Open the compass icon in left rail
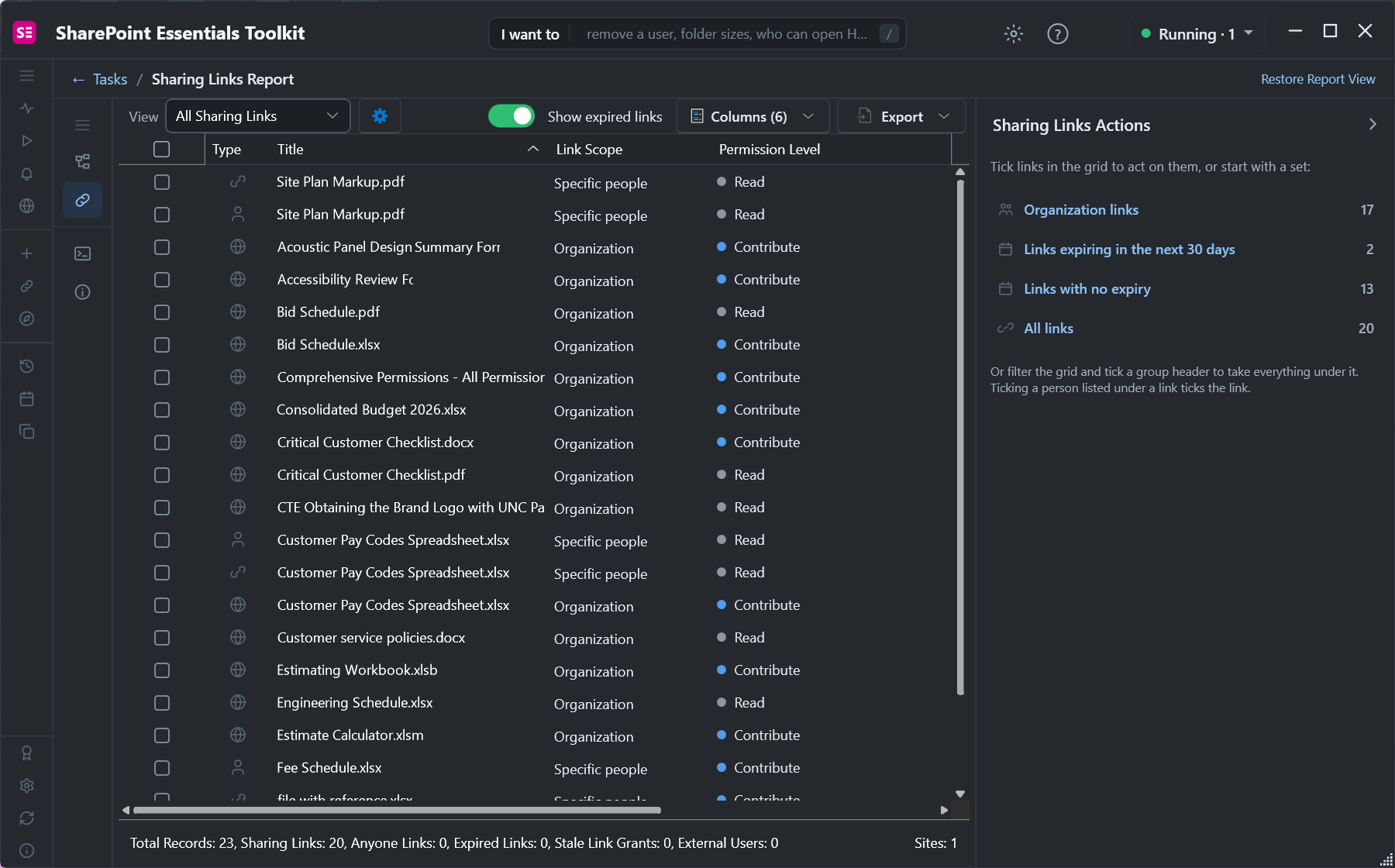1395x868 pixels. (26, 319)
